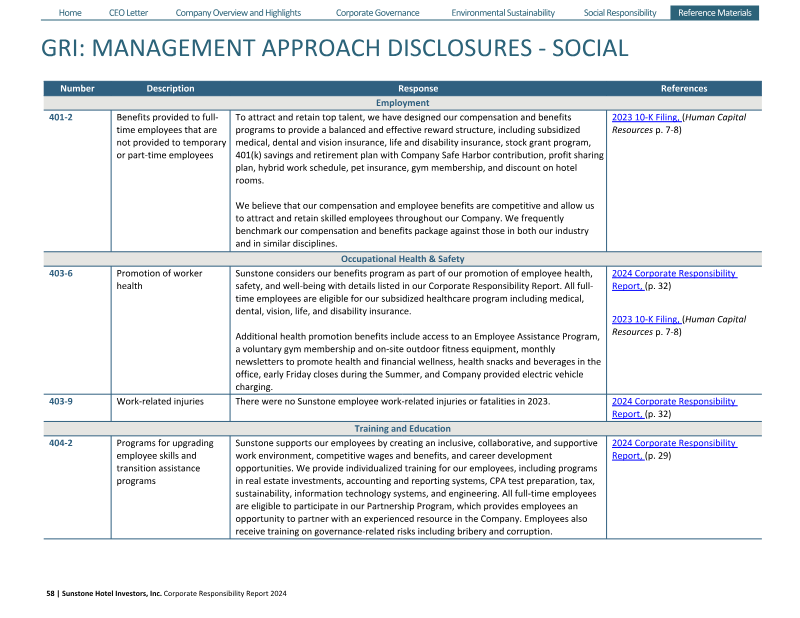Click the Employment section heading
This screenshot has height=618, width=800.
pyautogui.click(x=402, y=103)
